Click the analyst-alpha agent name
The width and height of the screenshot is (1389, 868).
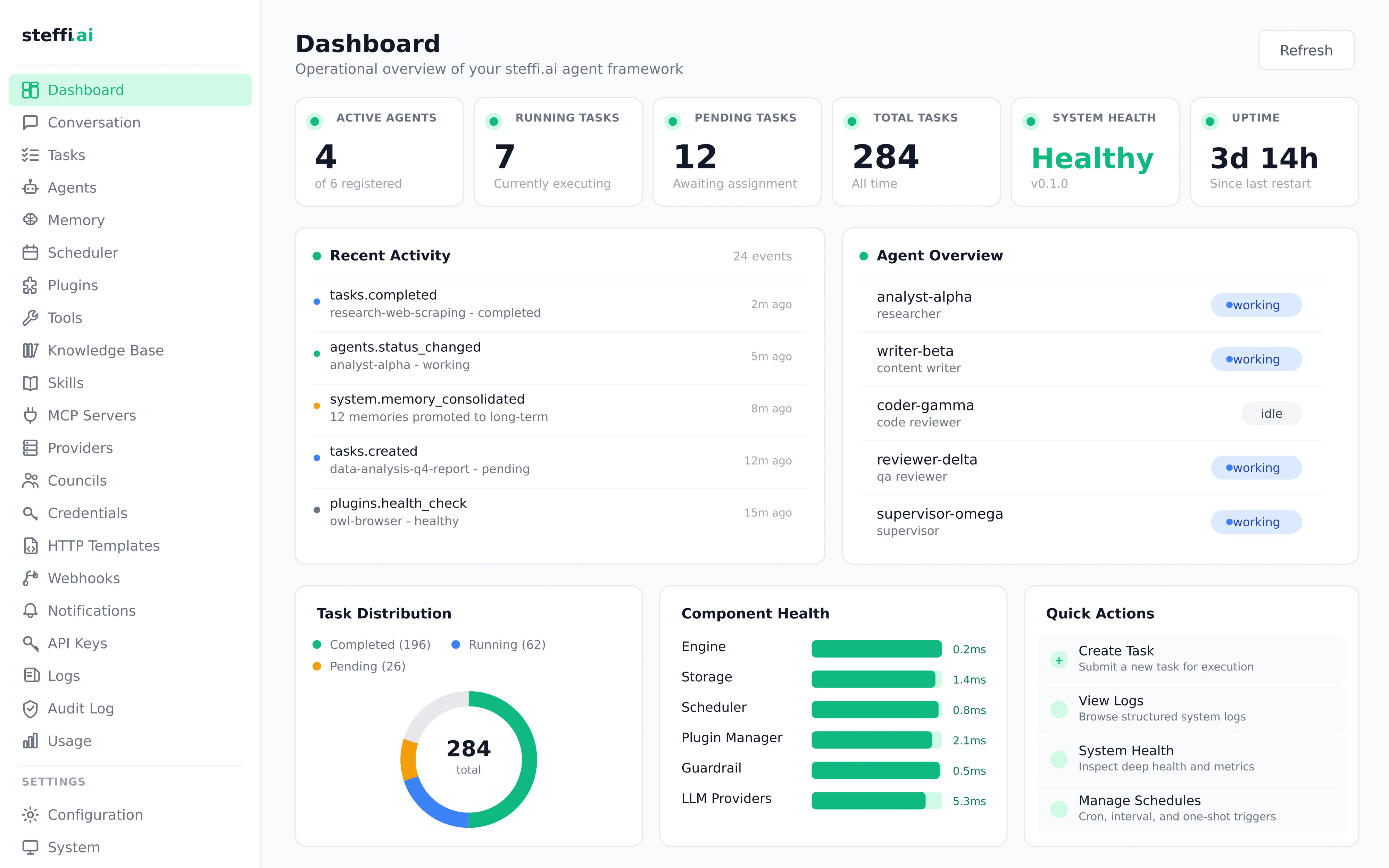click(924, 297)
